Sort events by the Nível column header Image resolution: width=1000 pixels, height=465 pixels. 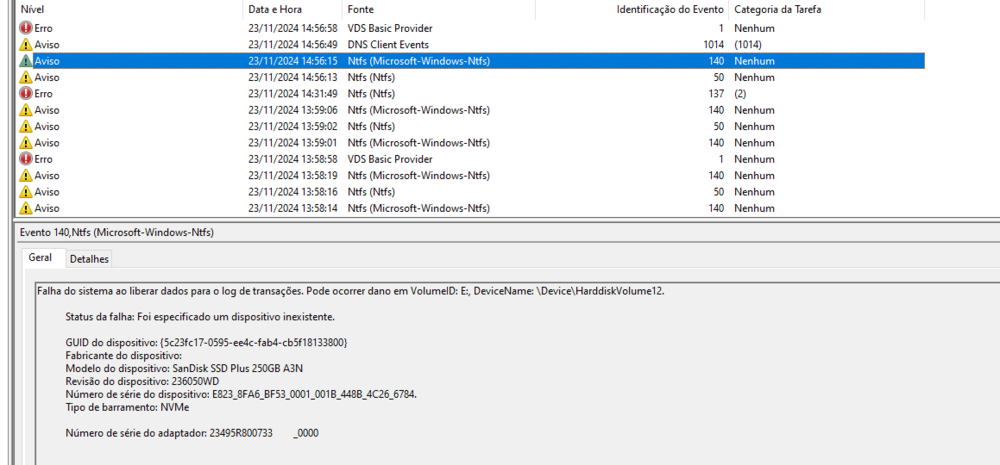coord(32,9)
